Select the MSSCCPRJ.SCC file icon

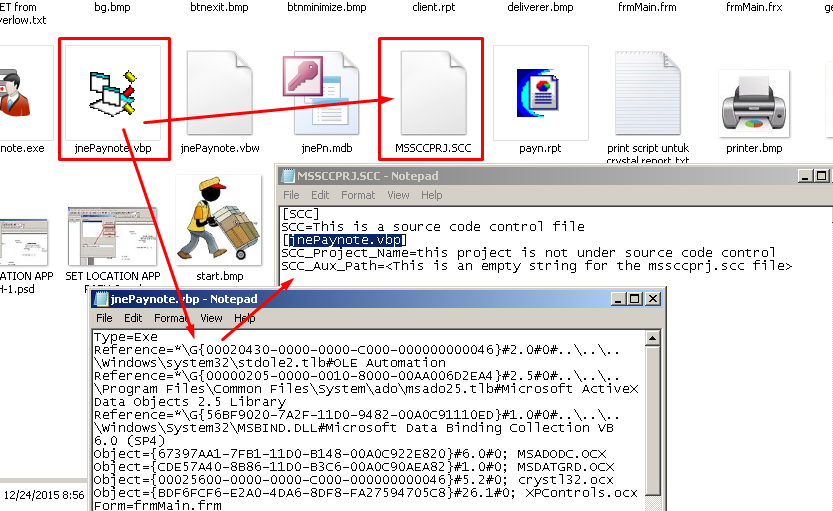coord(434,92)
